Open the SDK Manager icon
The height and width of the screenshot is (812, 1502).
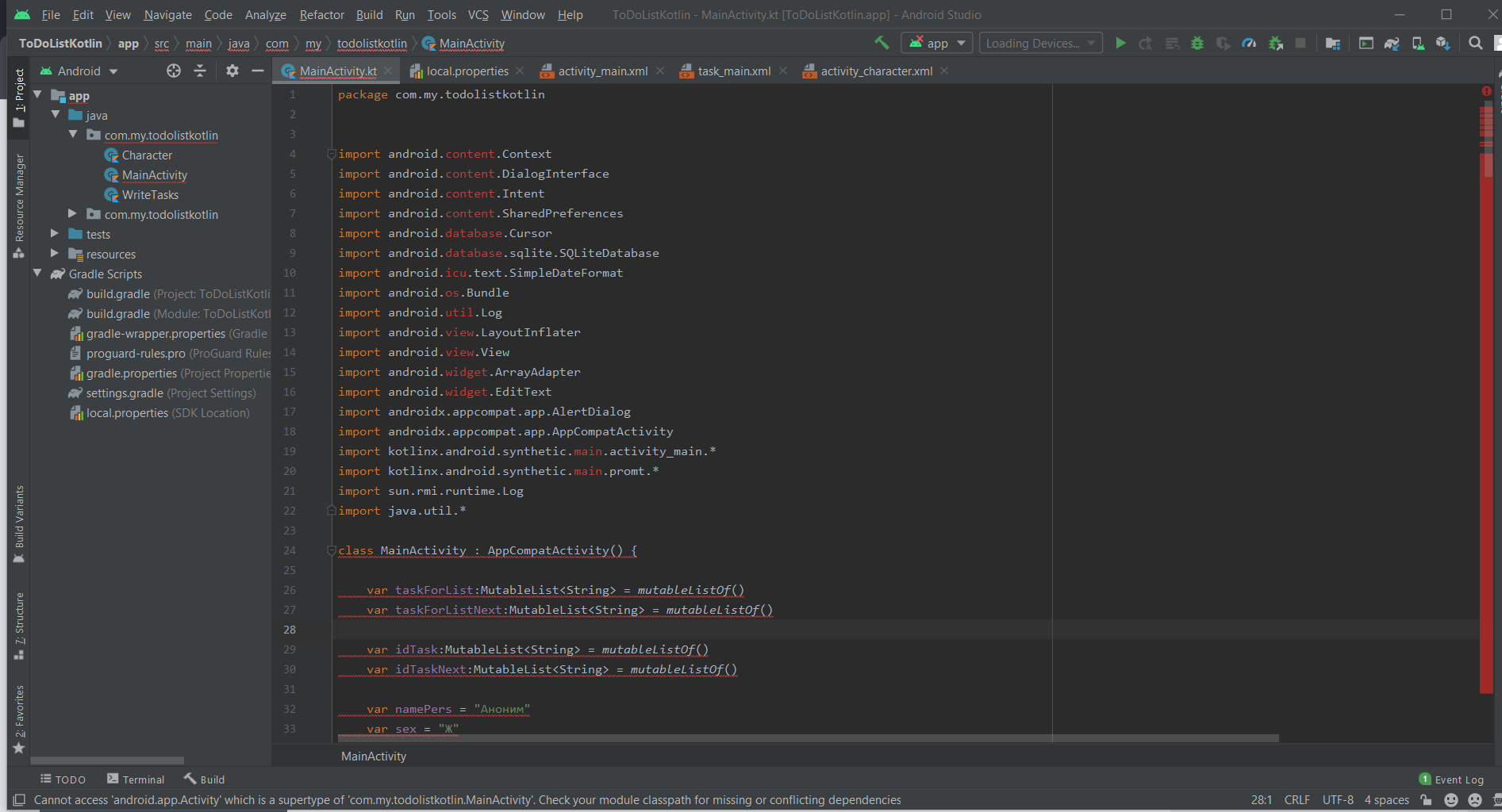pos(1443,43)
